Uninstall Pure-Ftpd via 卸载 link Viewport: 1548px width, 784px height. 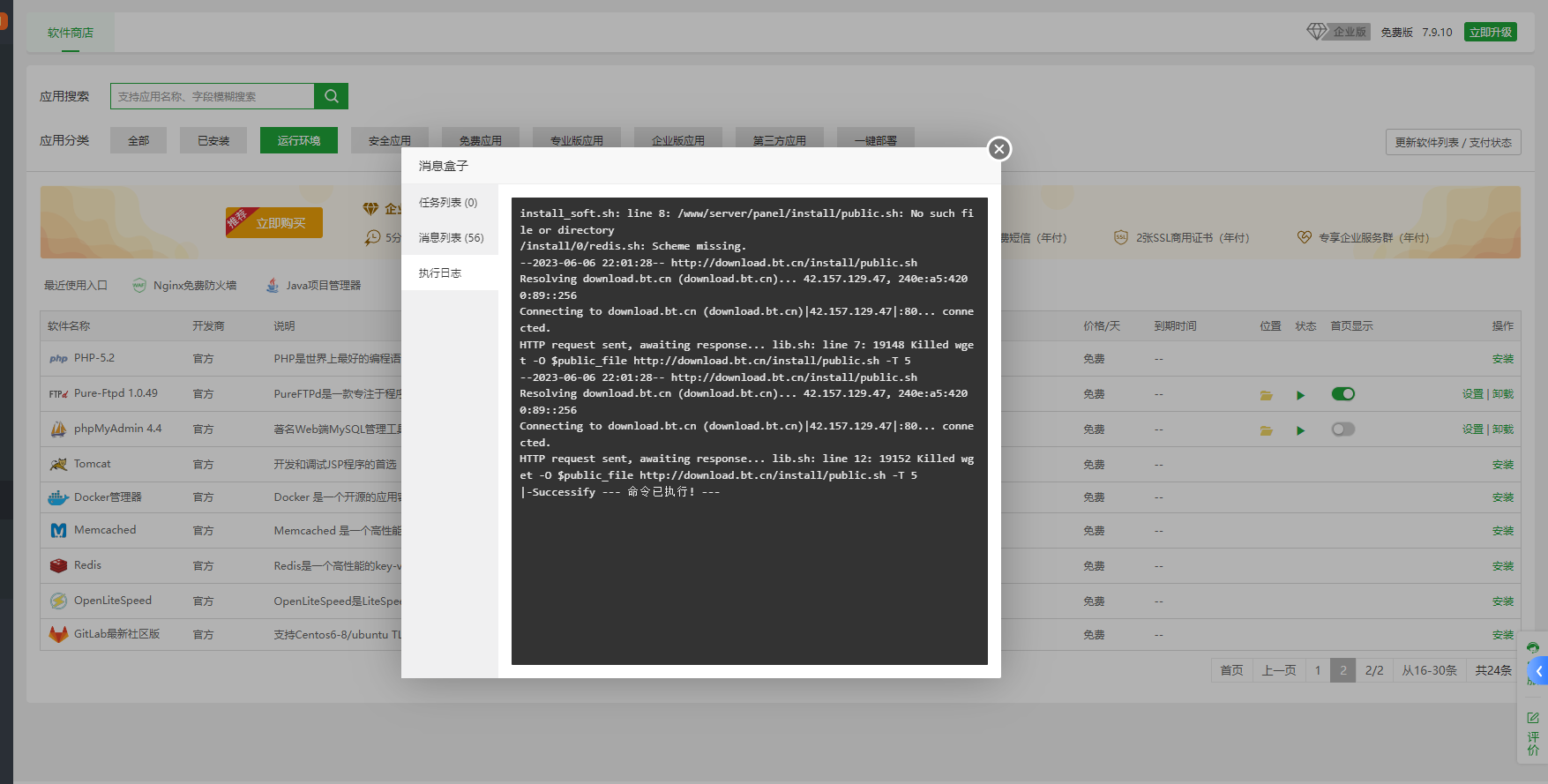click(1503, 394)
